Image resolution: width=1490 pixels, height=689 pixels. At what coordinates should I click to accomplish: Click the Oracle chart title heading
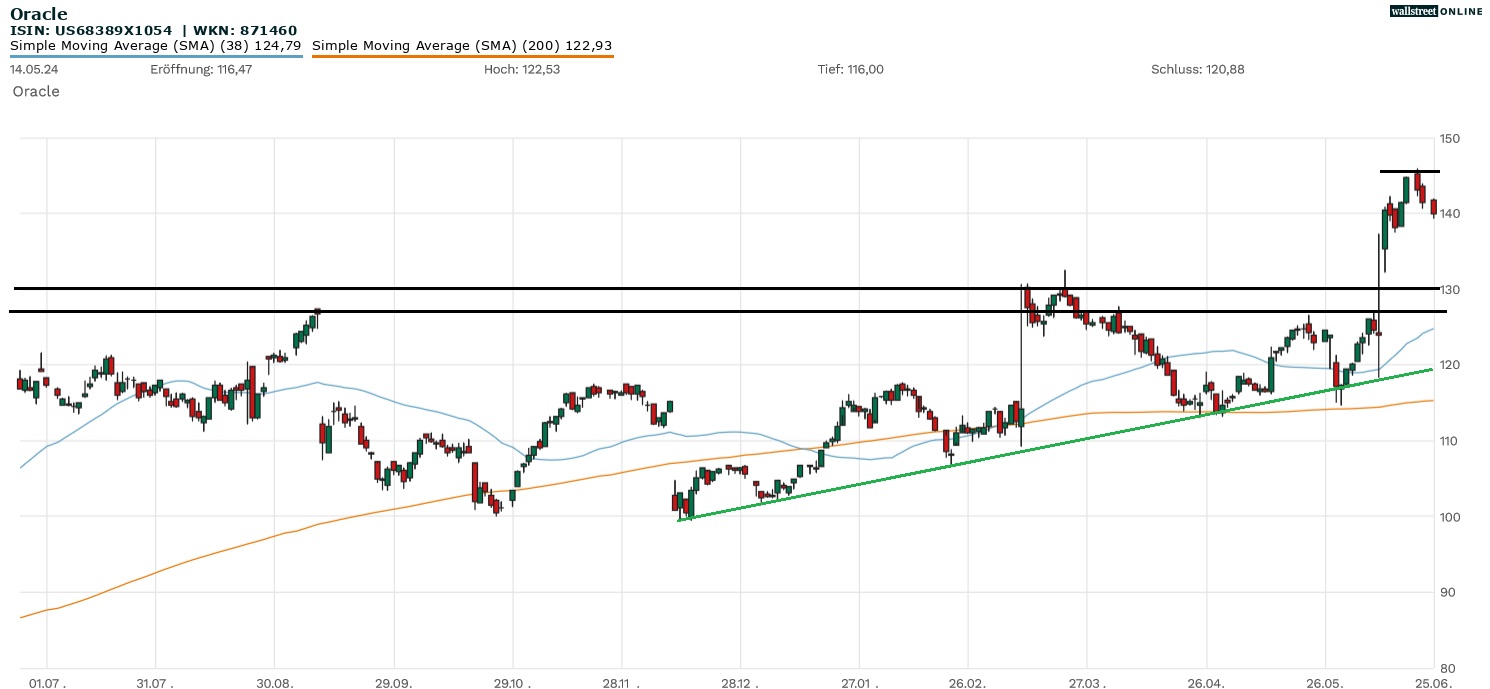(x=39, y=14)
